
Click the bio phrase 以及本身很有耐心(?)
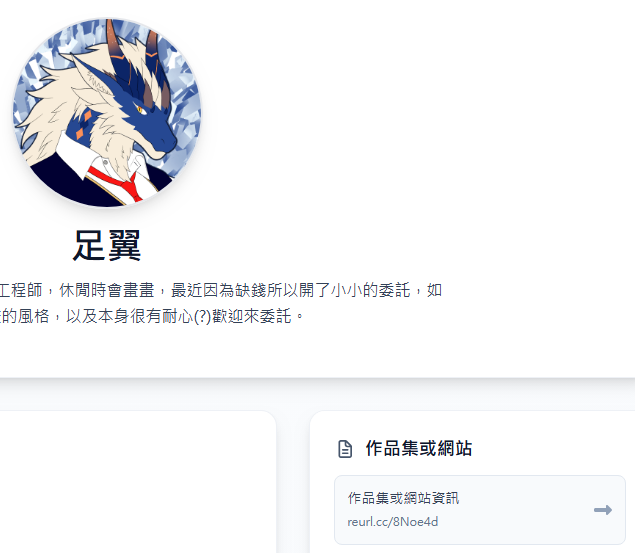(139, 316)
